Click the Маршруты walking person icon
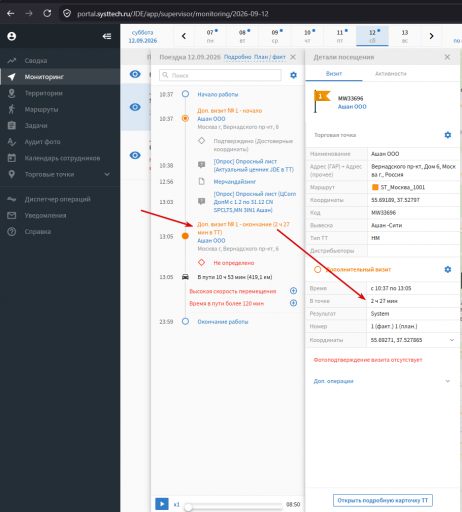 12,109
